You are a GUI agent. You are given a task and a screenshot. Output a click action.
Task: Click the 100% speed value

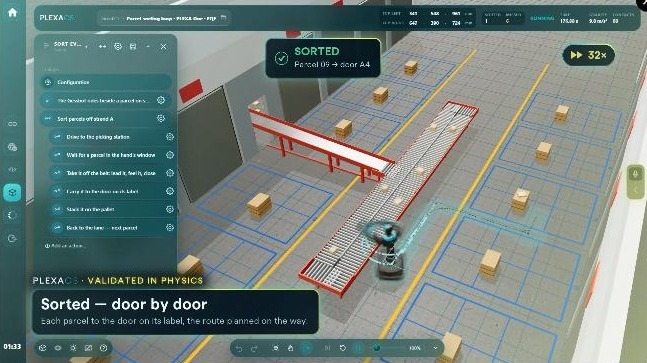coord(415,348)
